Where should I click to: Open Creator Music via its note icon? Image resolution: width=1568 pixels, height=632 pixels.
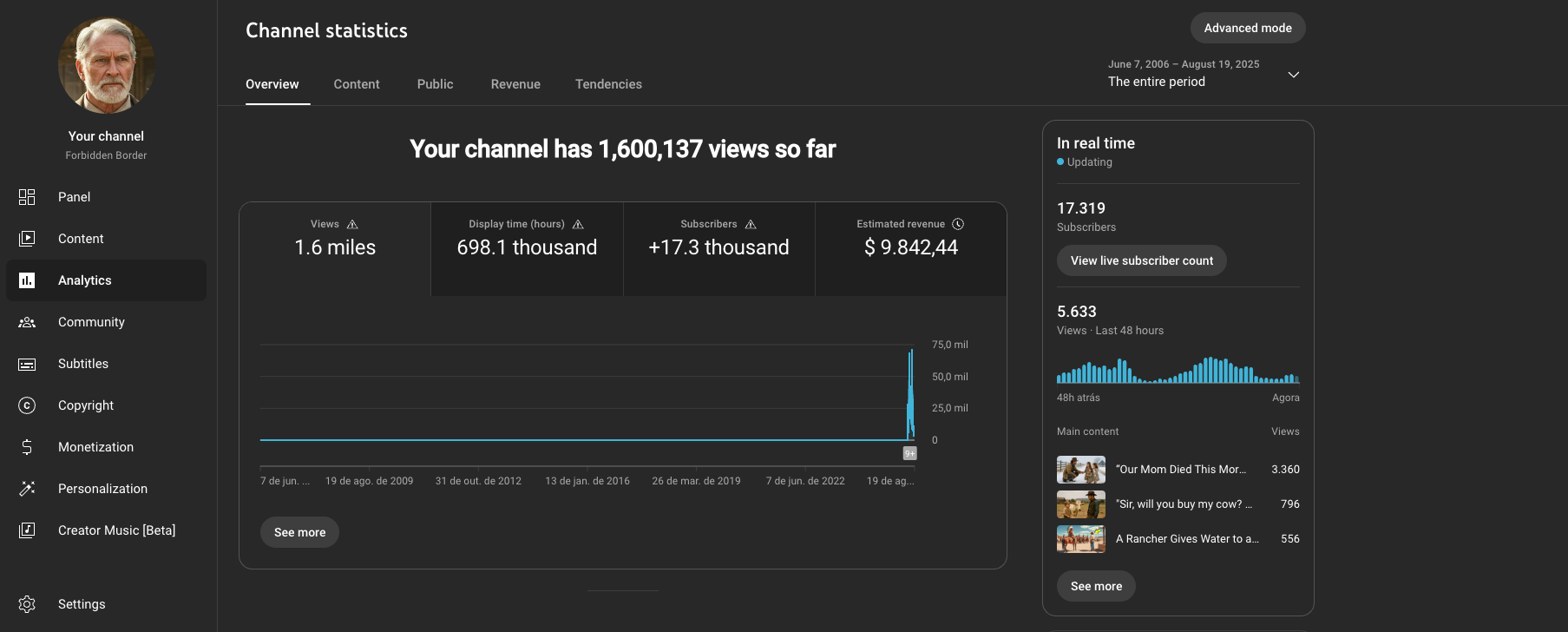[x=27, y=530]
